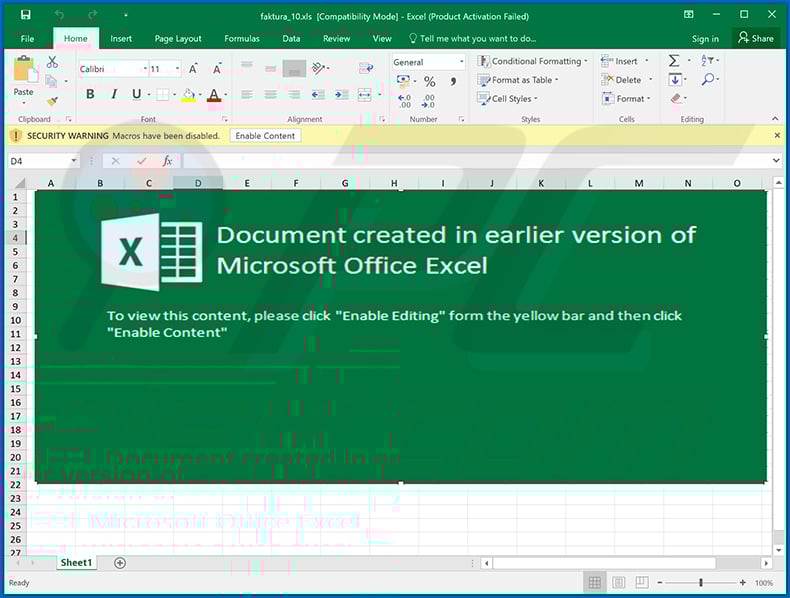Apply the red Font Color A

214,95
